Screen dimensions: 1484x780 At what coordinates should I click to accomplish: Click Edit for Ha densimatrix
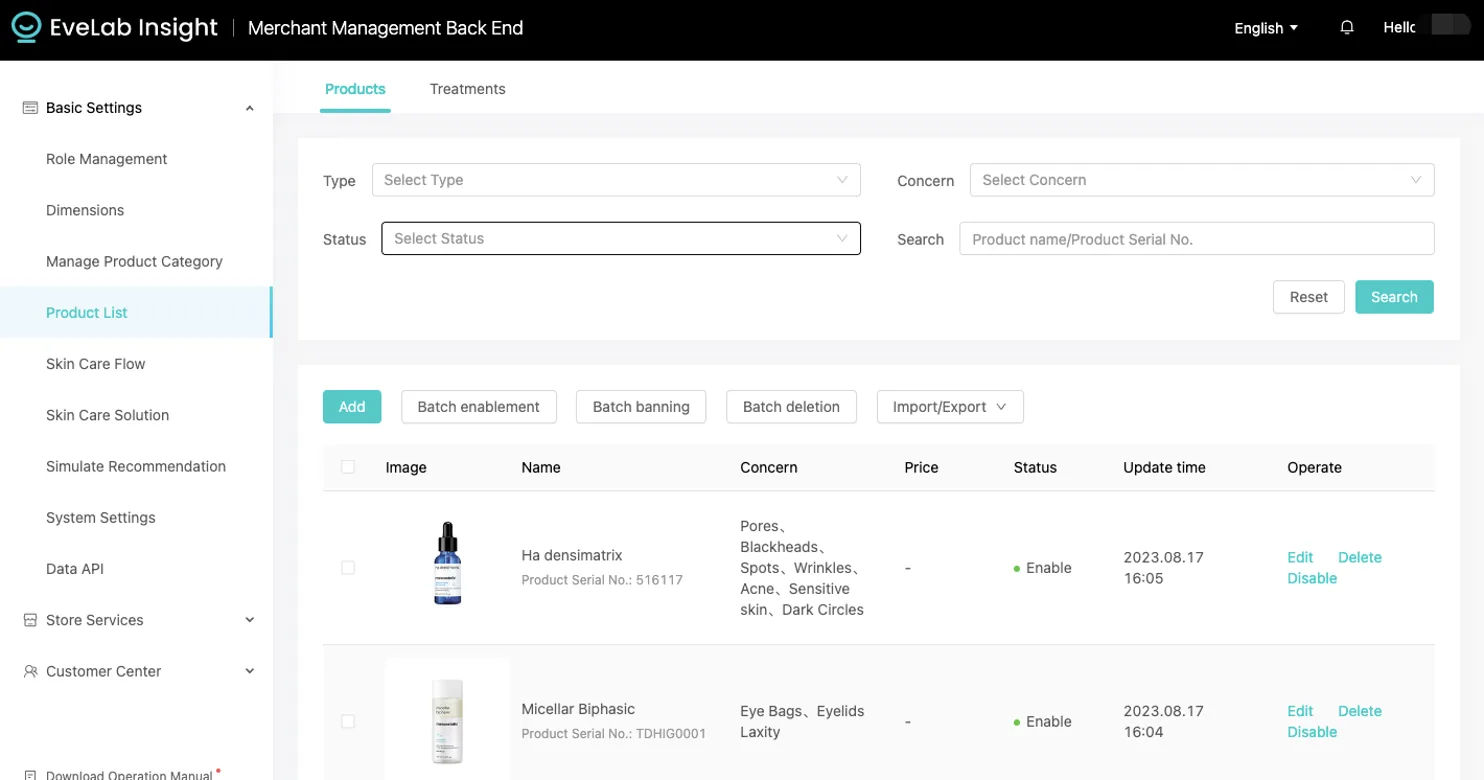[x=1300, y=557]
